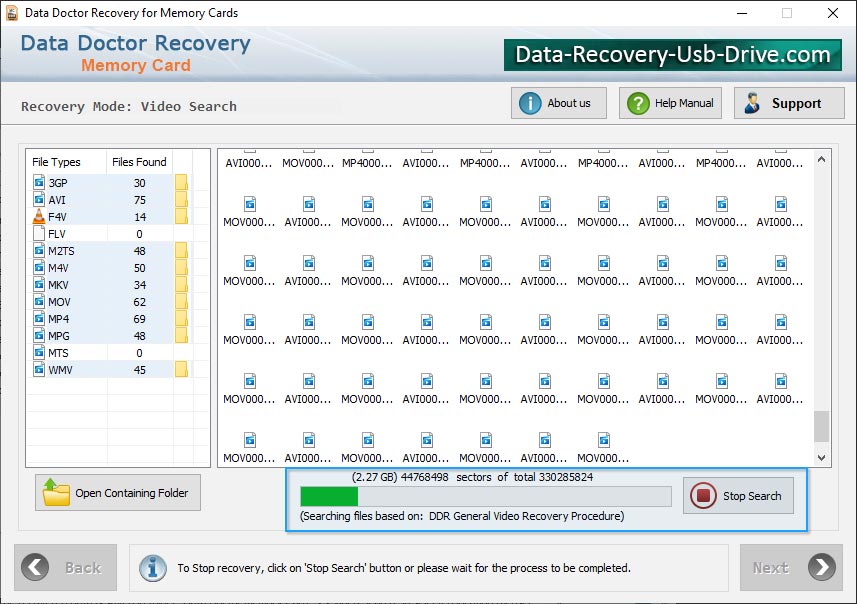
Task: Open the yellow folder icon in MKV row
Action: 181,284
